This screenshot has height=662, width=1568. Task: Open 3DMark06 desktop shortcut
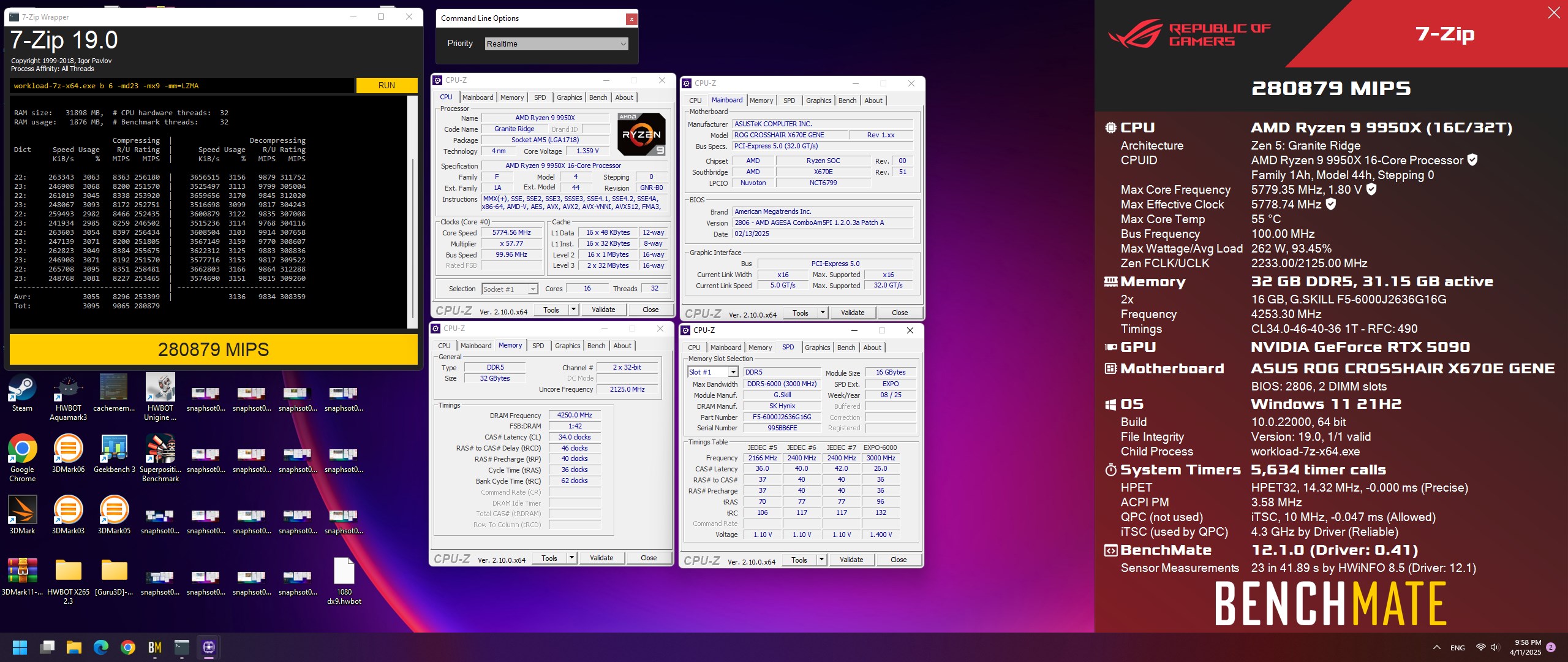tap(68, 454)
